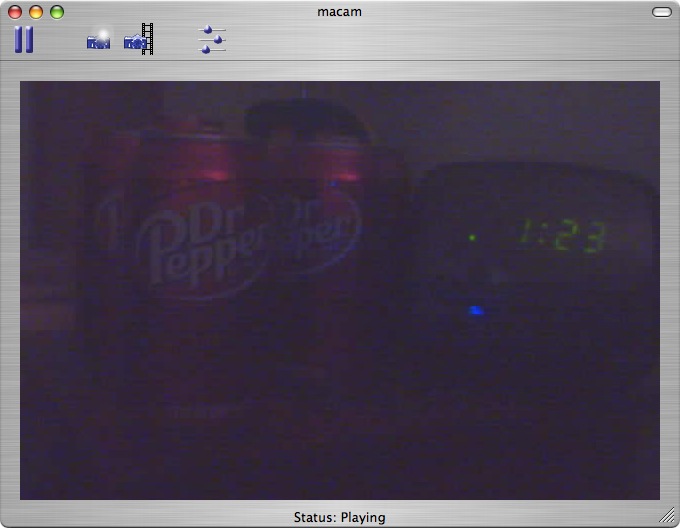This screenshot has height=528, width=680.
Task: Click the dark cap above the right can
Action: 305,118
